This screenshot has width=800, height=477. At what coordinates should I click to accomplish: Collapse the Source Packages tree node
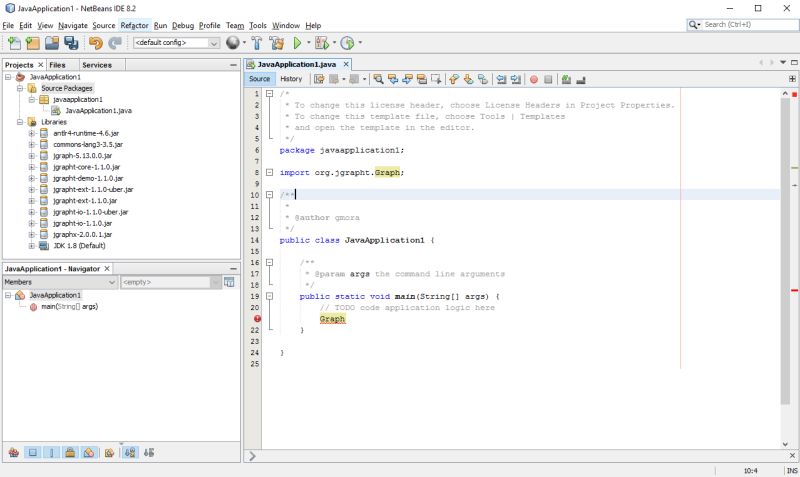(x=20, y=88)
